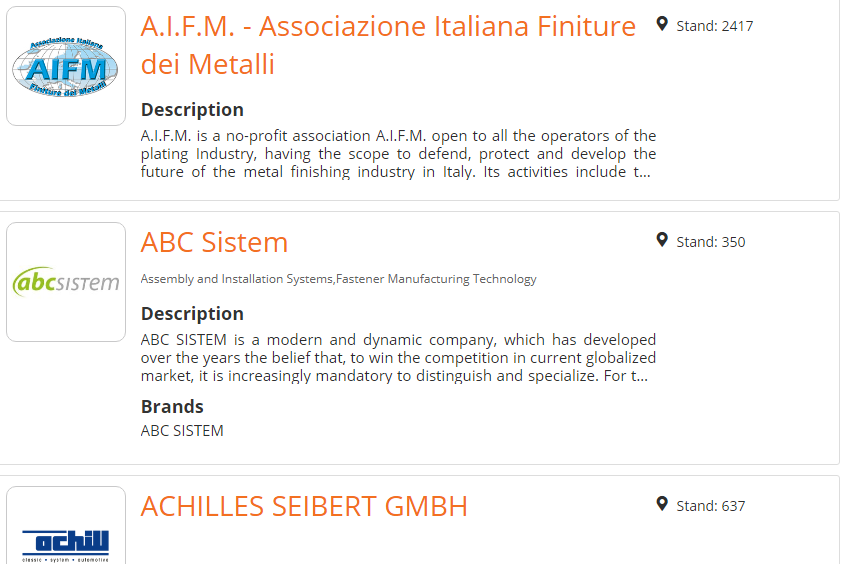Image resolution: width=847 pixels, height=564 pixels.
Task: Open the AIFM globe logo thumbnail
Action: tap(66, 66)
